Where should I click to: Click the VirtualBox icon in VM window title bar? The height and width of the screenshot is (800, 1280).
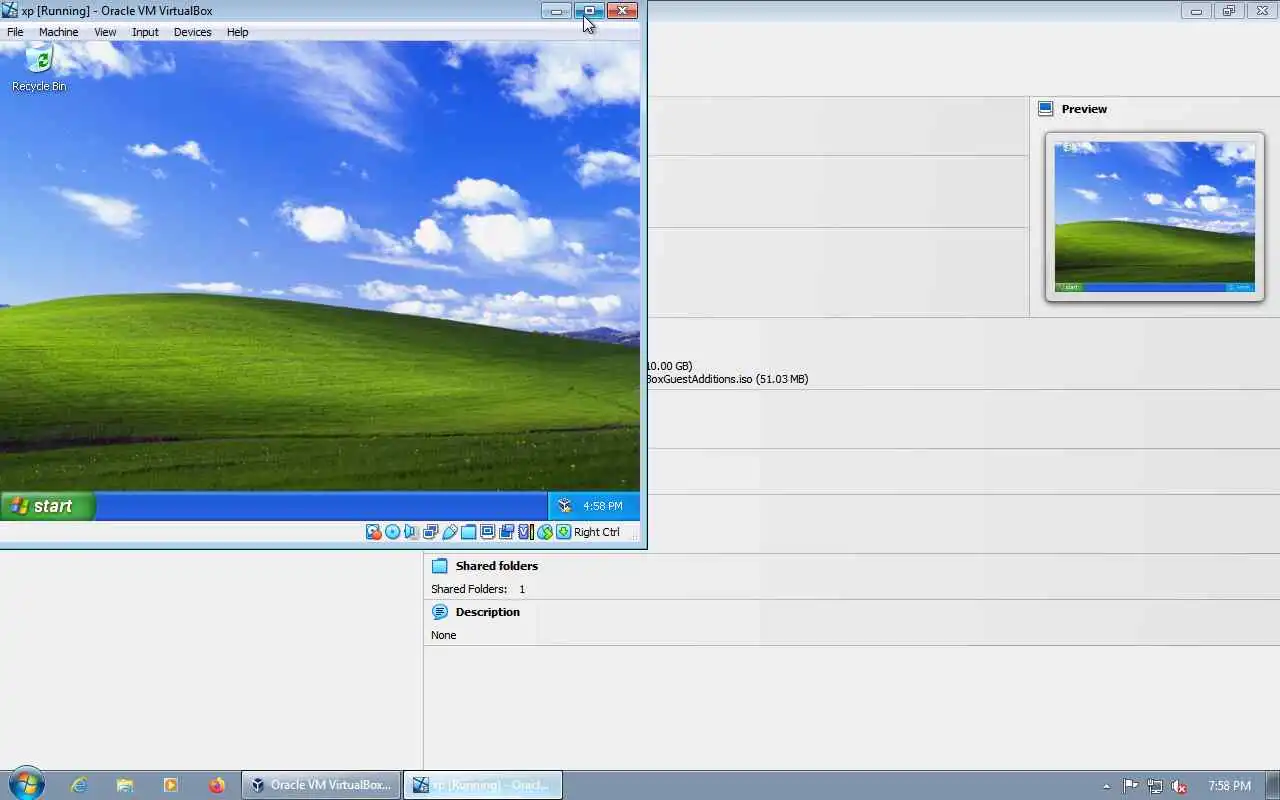(10, 11)
